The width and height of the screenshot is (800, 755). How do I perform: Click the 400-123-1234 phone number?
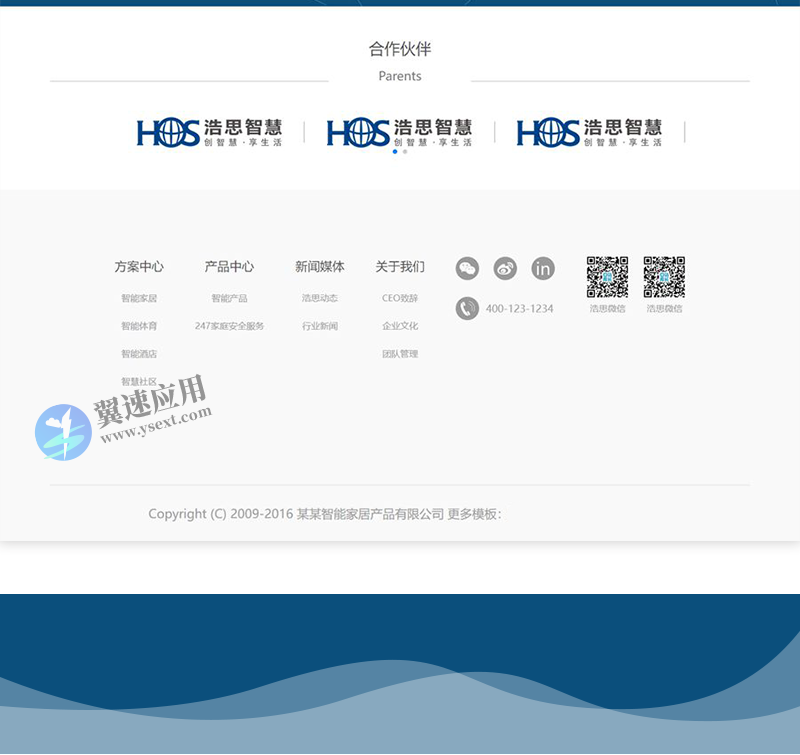(x=519, y=309)
